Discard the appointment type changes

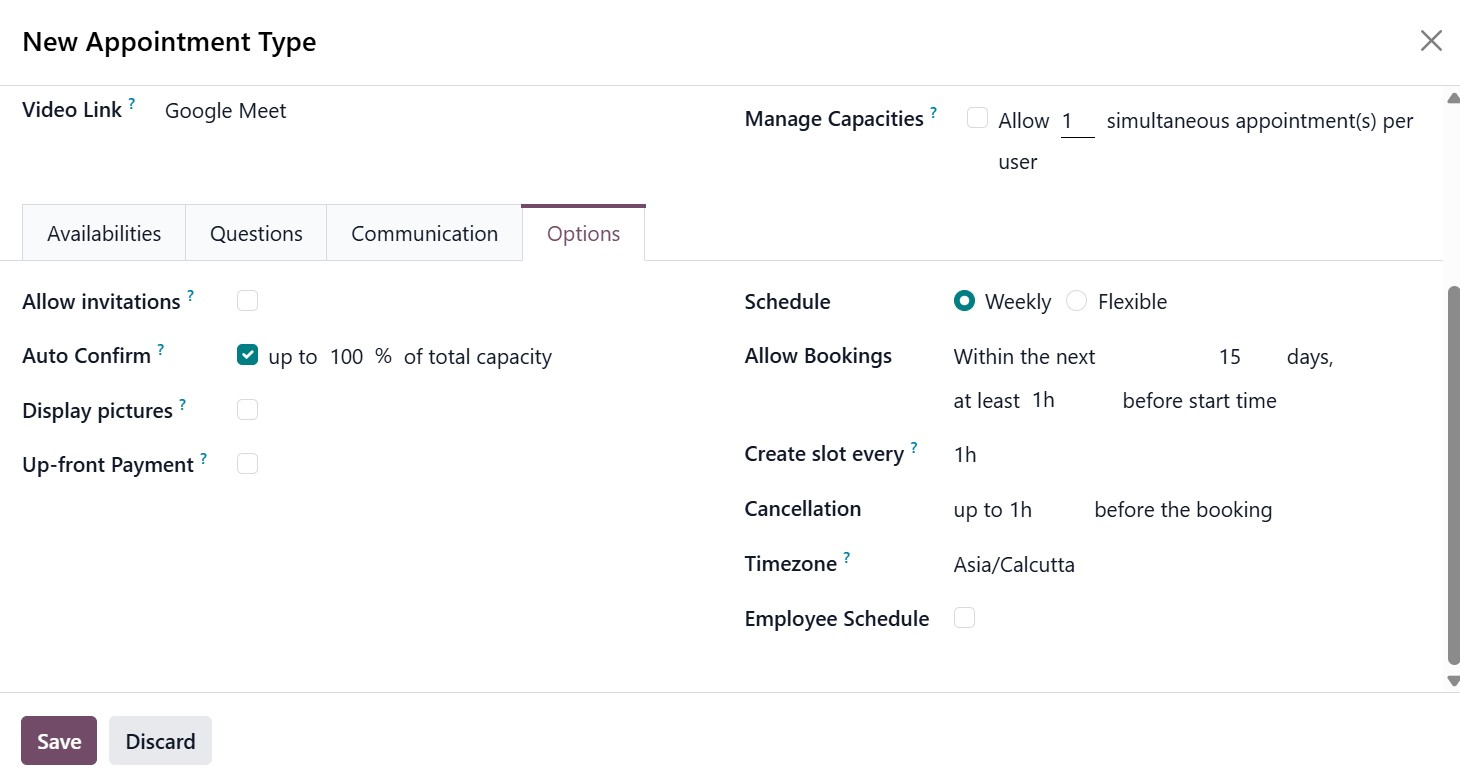coord(160,741)
